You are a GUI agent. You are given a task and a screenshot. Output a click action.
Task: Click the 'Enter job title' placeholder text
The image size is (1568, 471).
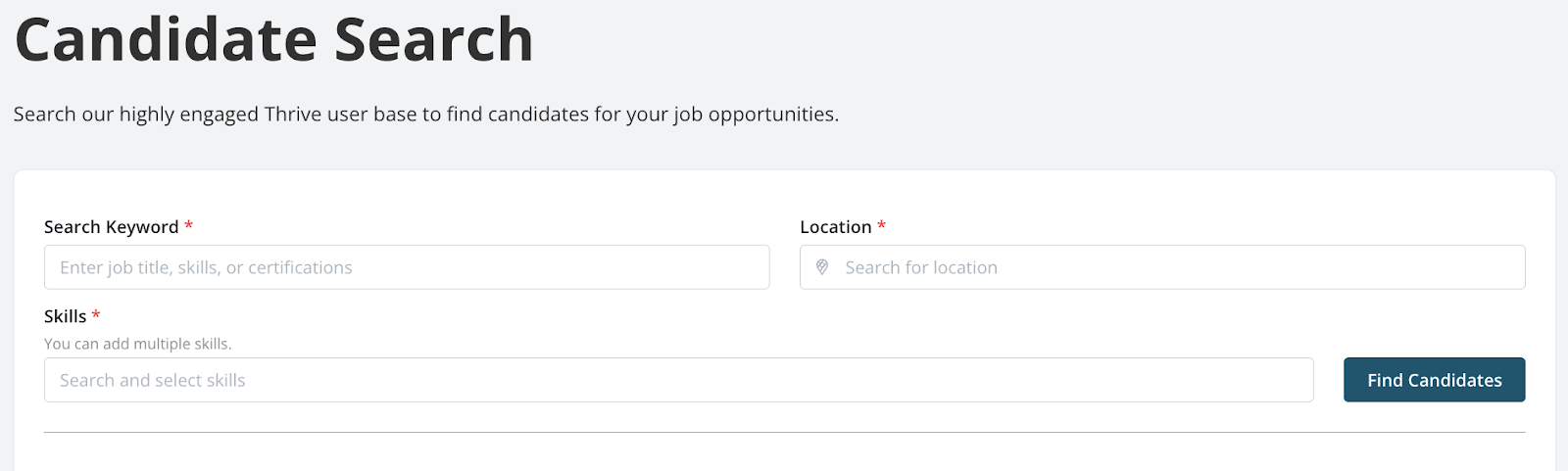206,267
